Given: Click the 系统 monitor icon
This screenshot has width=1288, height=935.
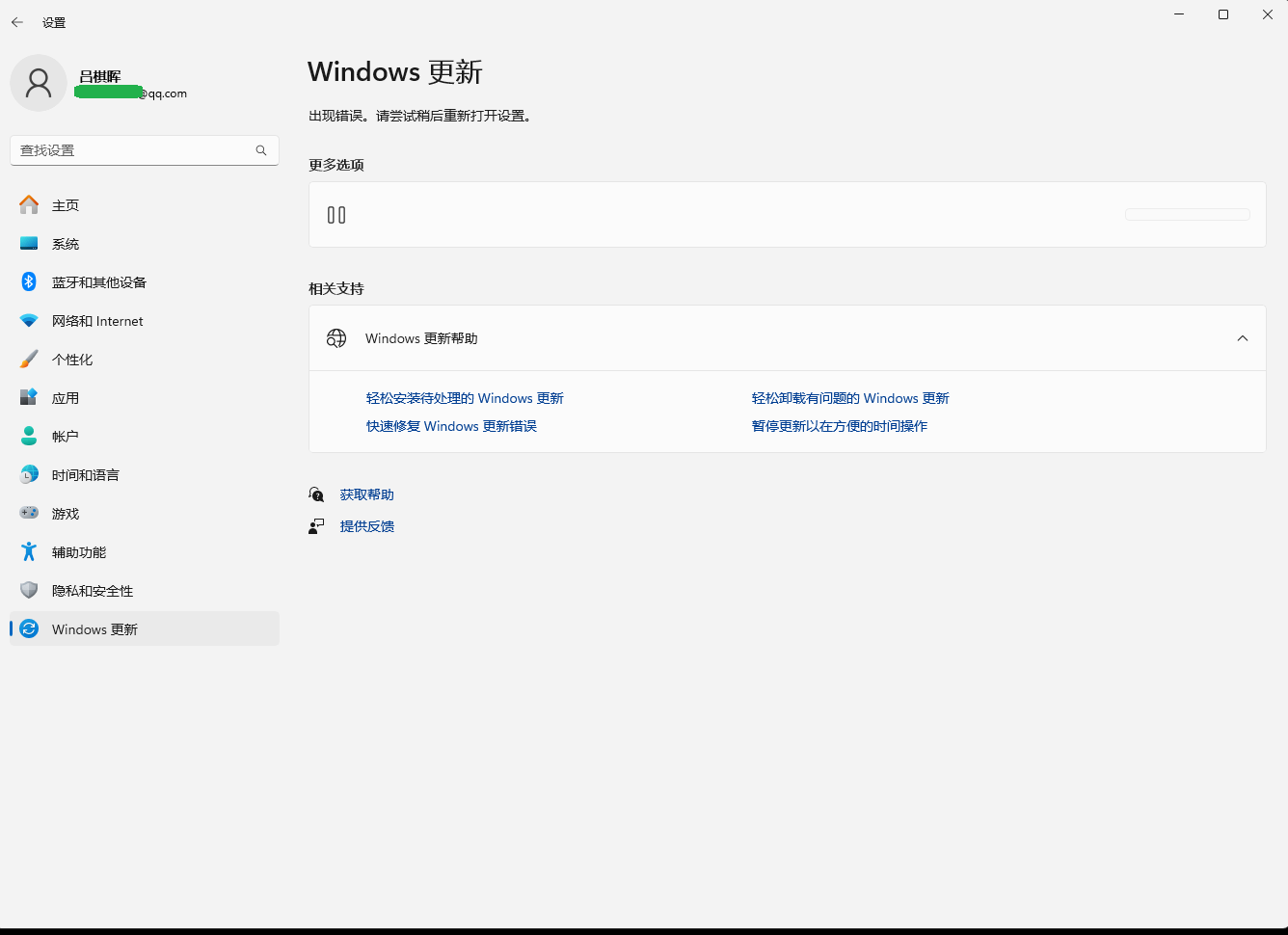Looking at the screenshot, I should click(29, 243).
